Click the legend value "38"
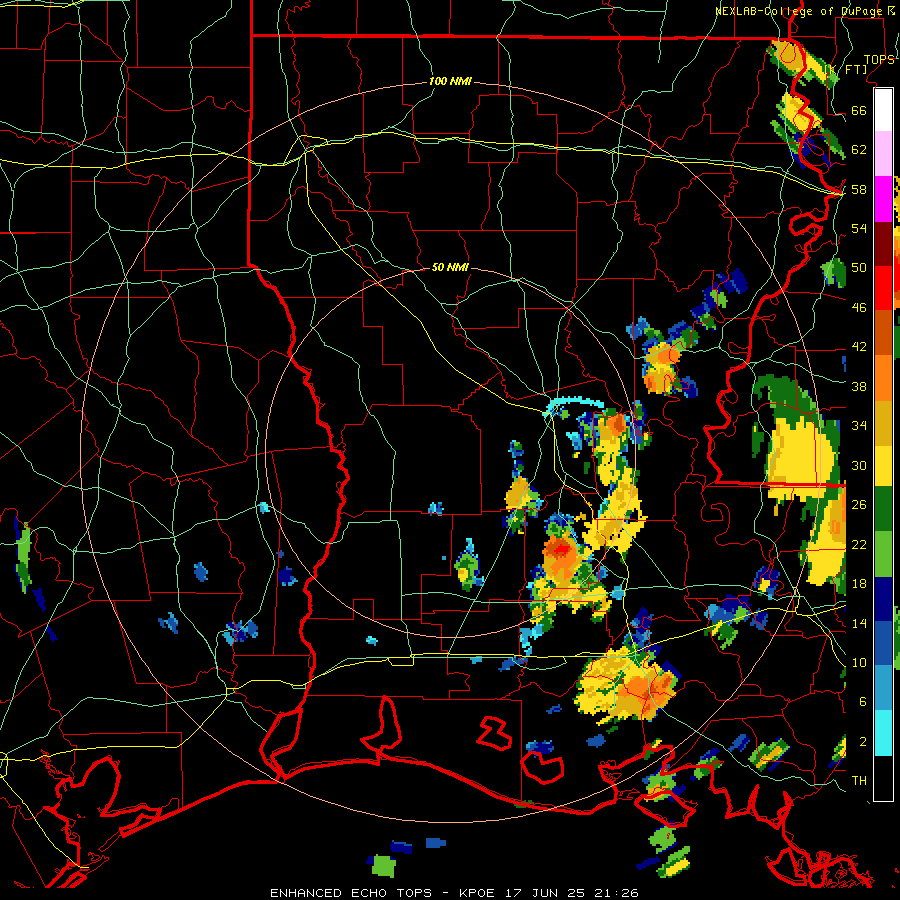The width and height of the screenshot is (900, 900). 859,386
